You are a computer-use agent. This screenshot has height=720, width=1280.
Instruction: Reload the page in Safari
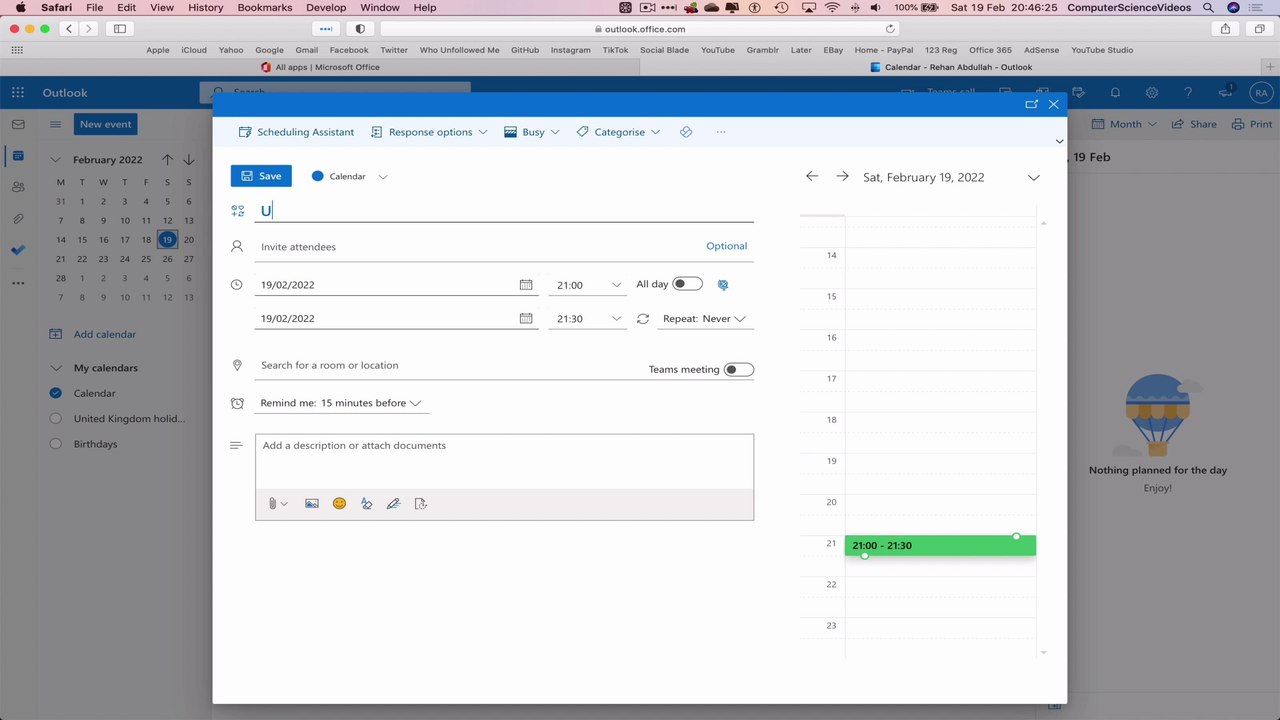pyautogui.click(x=890, y=29)
